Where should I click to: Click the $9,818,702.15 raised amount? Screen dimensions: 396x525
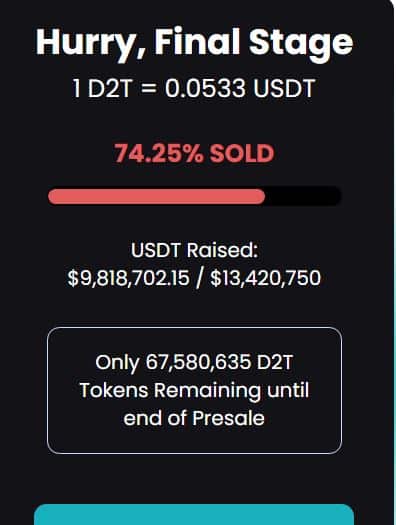click(x=129, y=278)
